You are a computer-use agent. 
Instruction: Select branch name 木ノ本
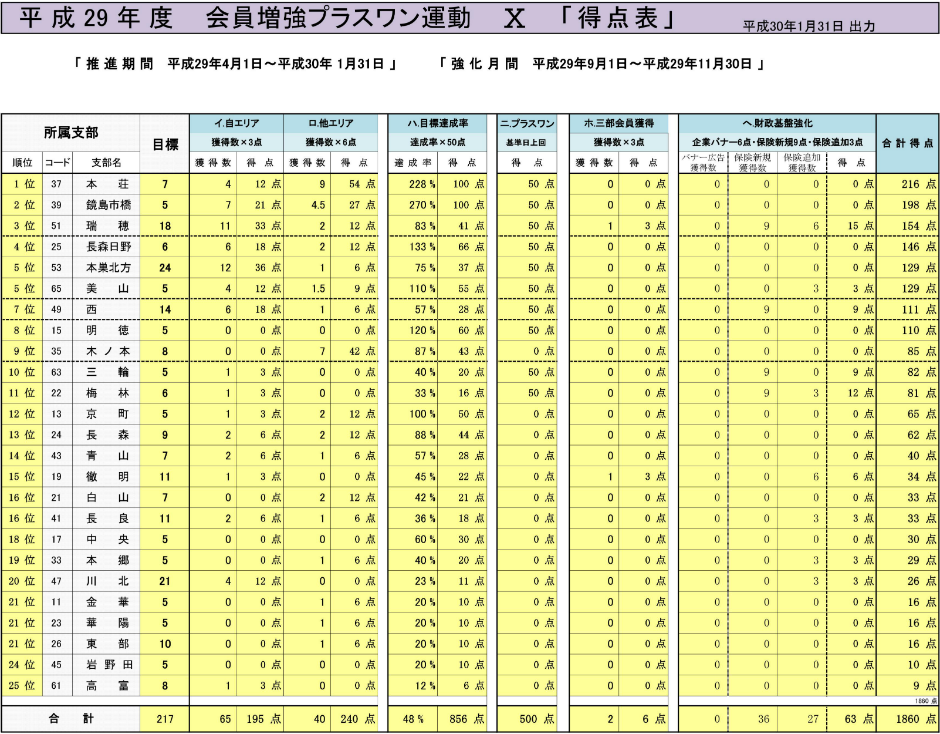pyautogui.click(x=107, y=351)
